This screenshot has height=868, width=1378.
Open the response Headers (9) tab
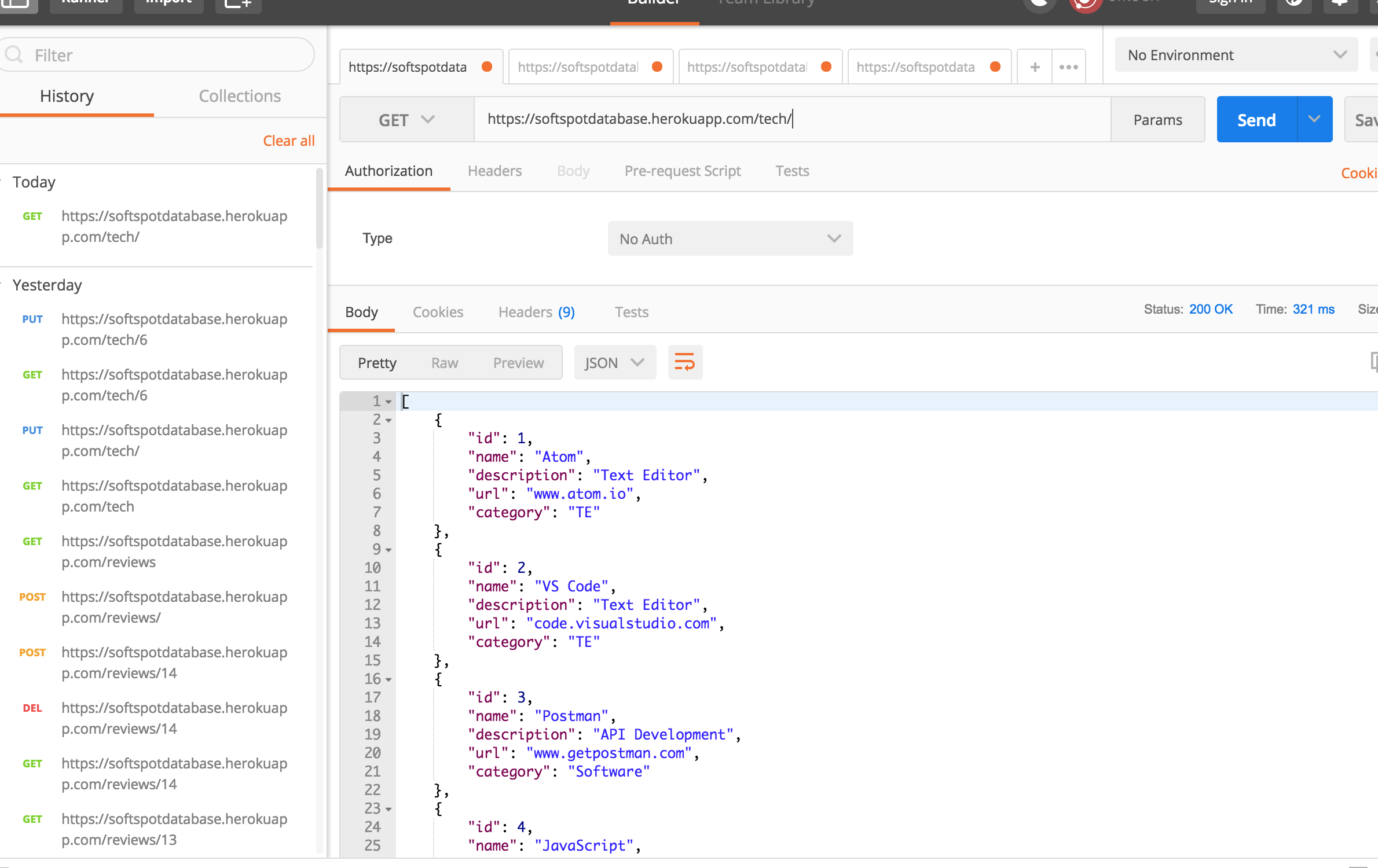(x=537, y=312)
